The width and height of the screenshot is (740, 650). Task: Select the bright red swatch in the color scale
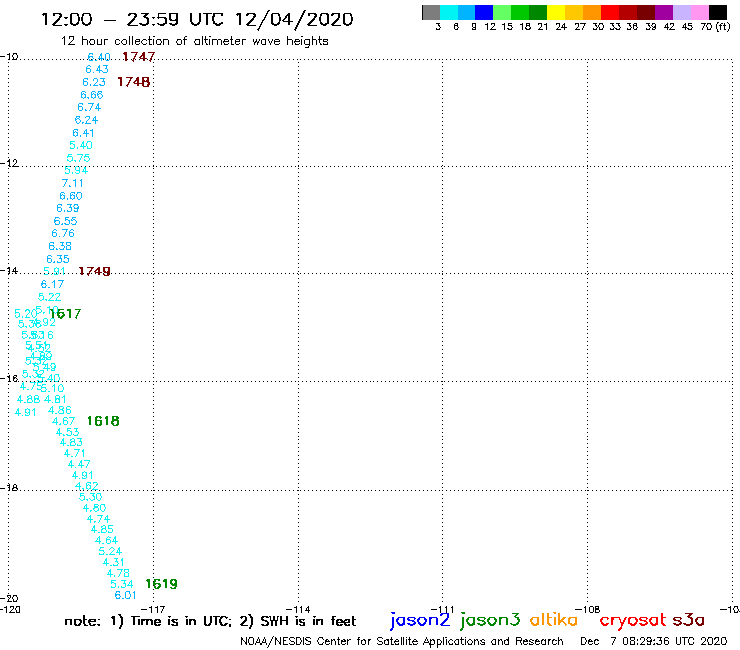pos(610,12)
